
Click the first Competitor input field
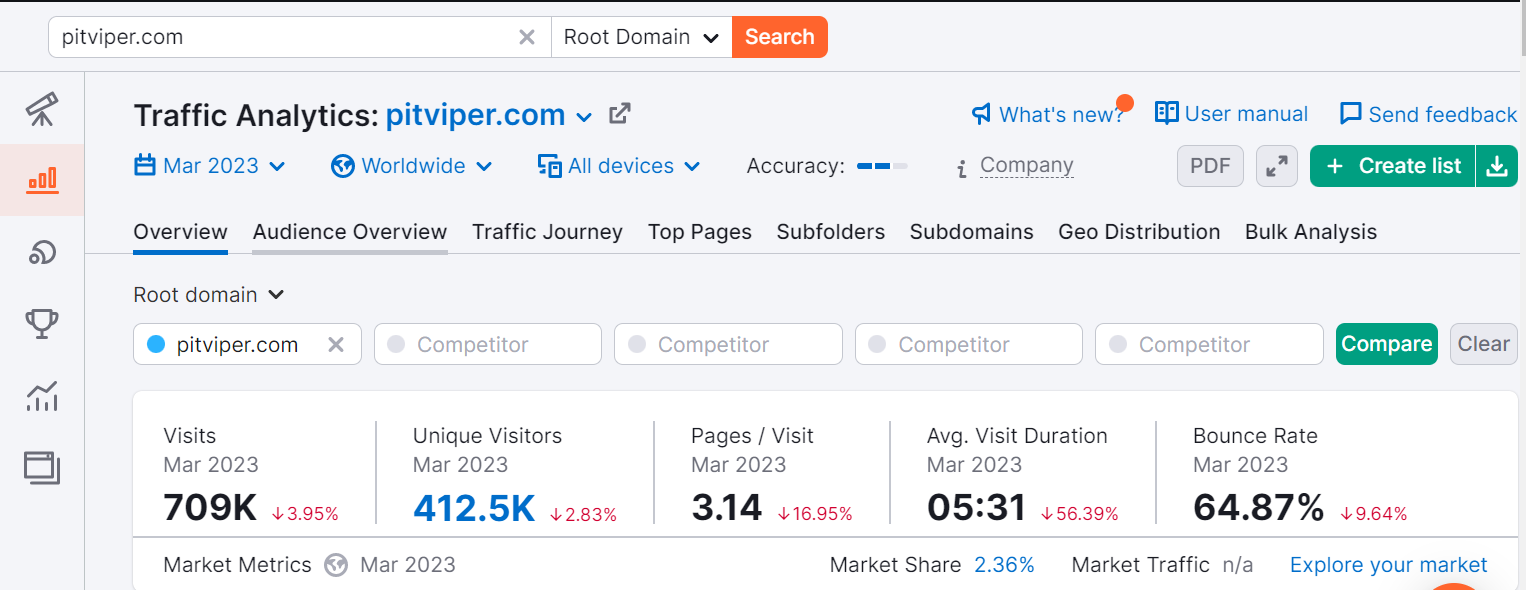[x=488, y=344]
